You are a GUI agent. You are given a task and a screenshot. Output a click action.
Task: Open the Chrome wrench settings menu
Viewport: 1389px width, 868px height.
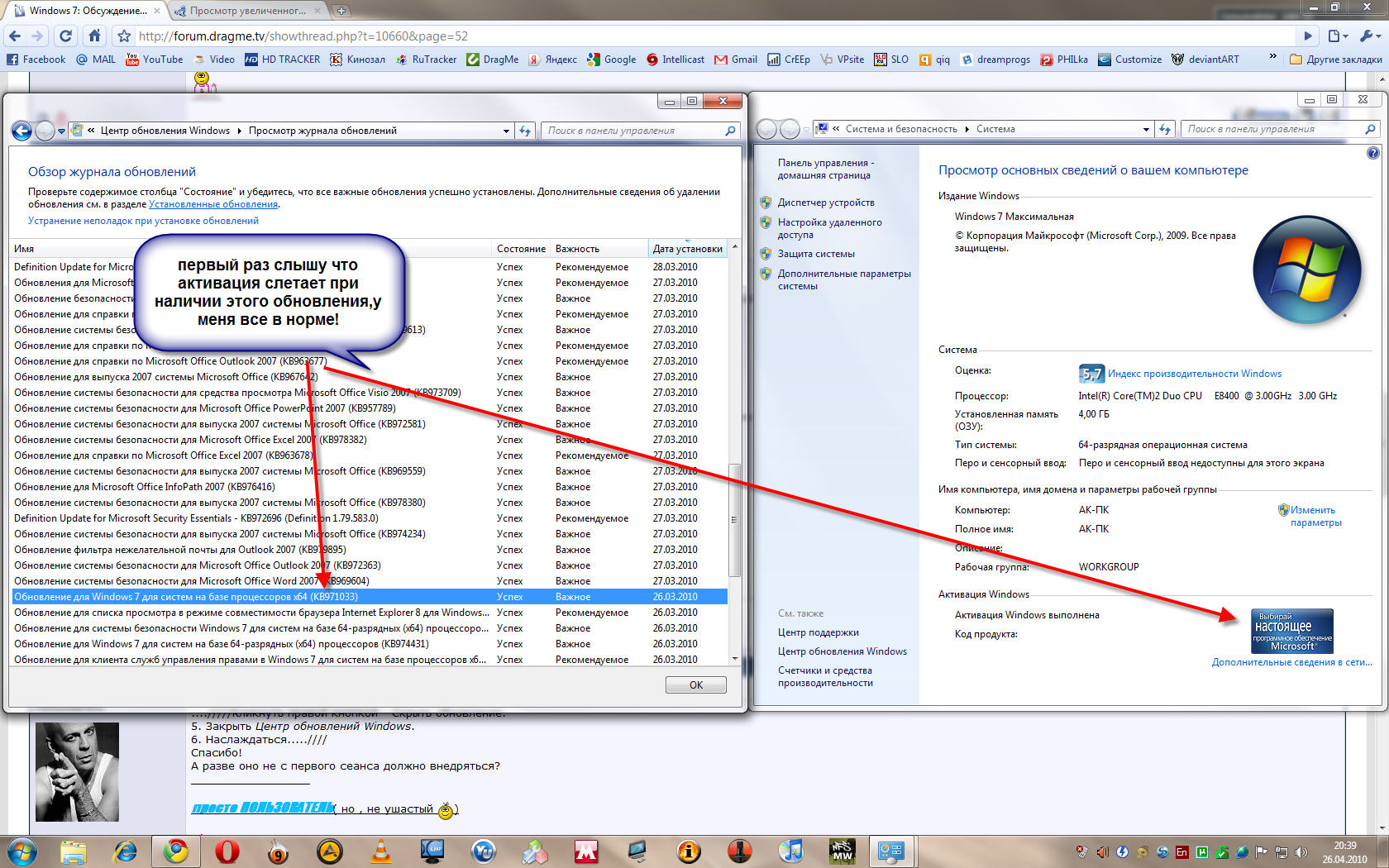pyautogui.click(x=1369, y=36)
